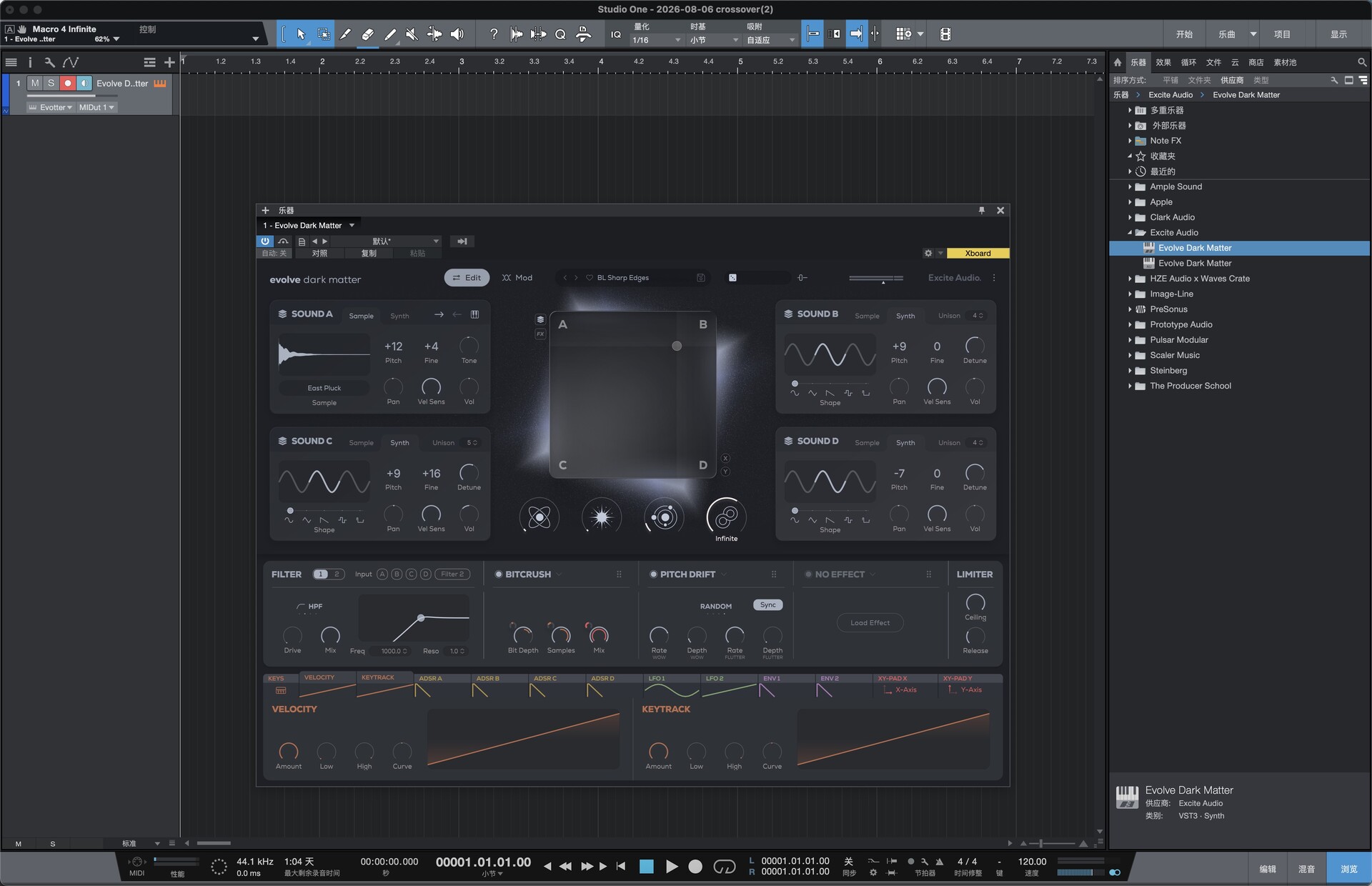
Task: Collapse the Excite Audio folder
Action: 1130,232
